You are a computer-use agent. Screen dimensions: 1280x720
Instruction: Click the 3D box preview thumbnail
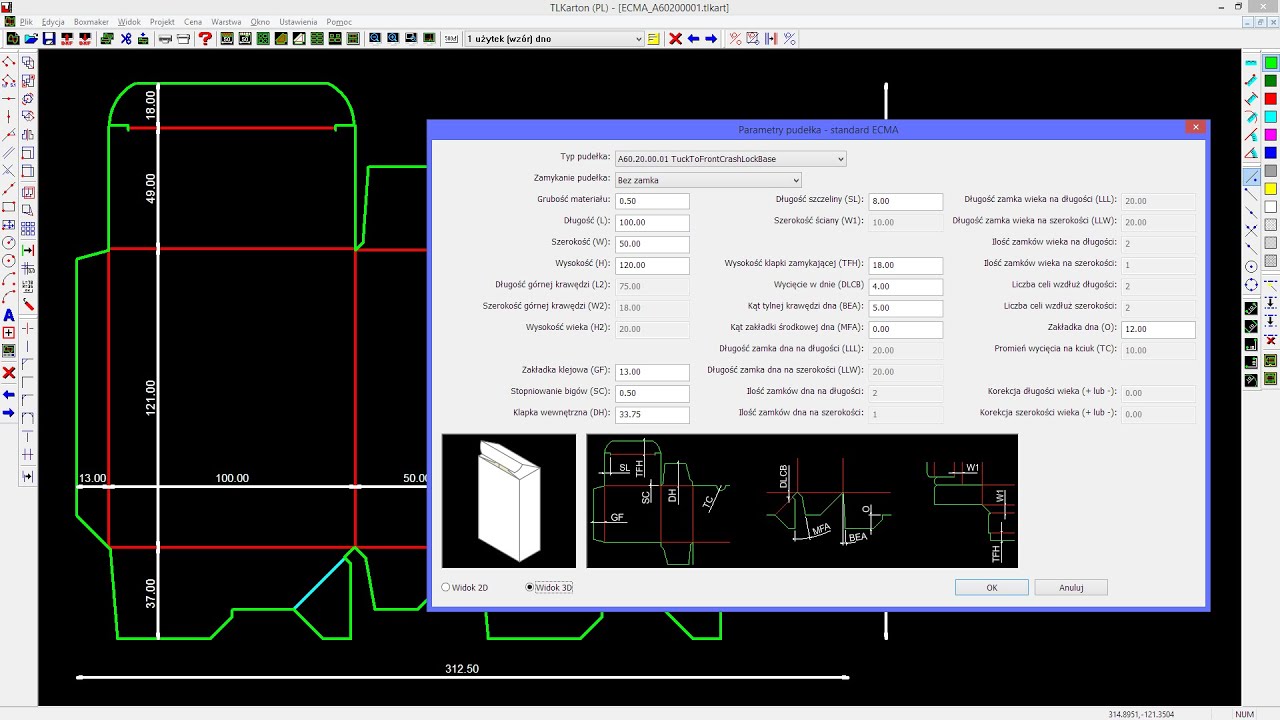pyautogui.click(x=509, y=500)
